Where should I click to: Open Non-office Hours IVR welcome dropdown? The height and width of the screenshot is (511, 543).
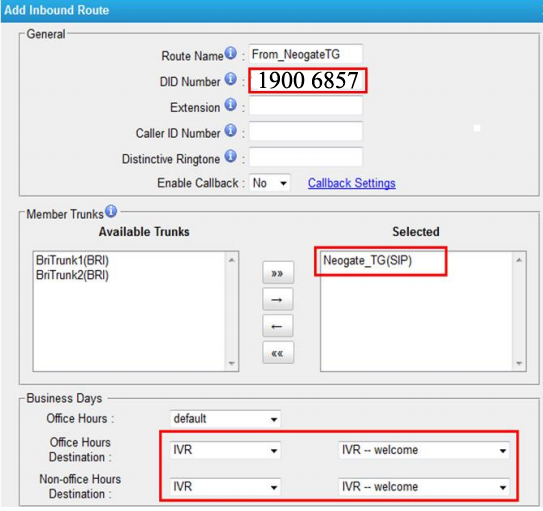click(424, 487)
